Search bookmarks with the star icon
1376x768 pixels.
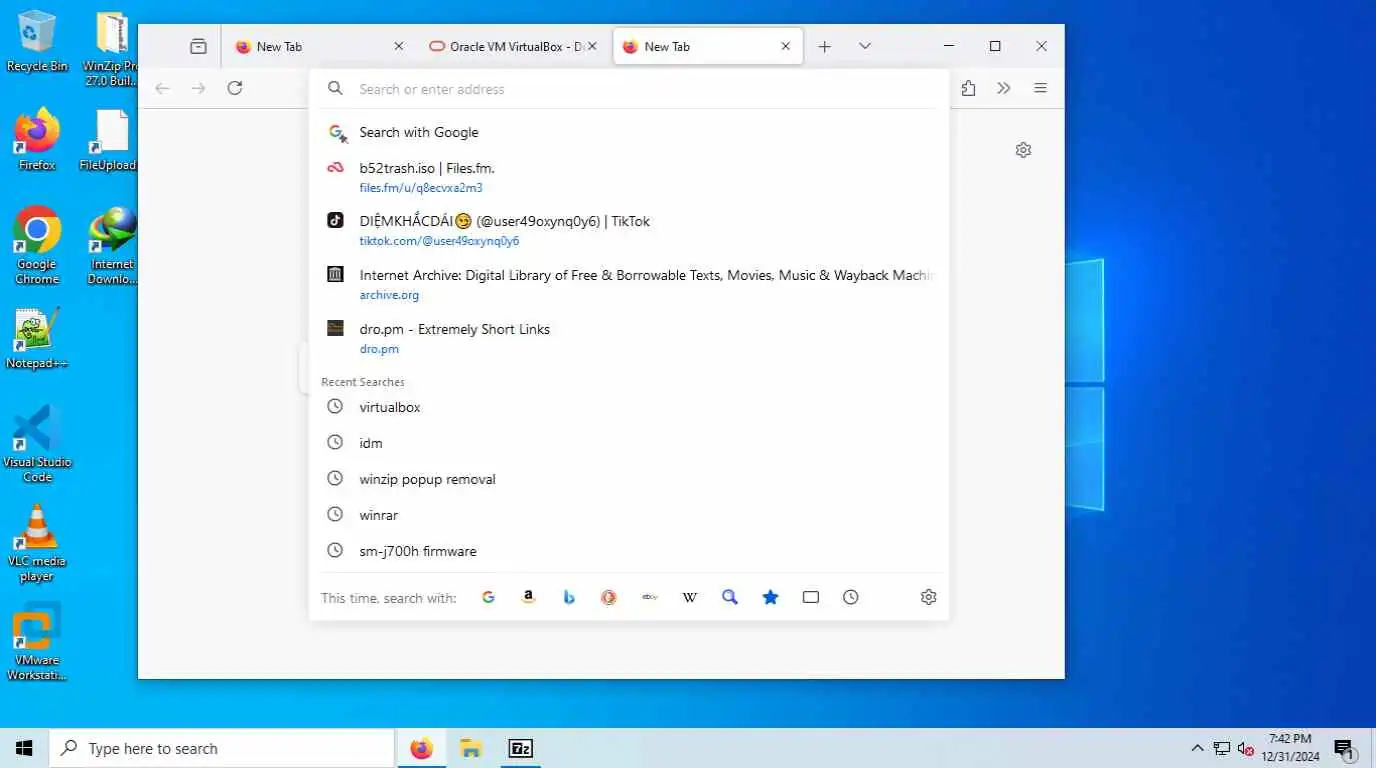point(770,597)
